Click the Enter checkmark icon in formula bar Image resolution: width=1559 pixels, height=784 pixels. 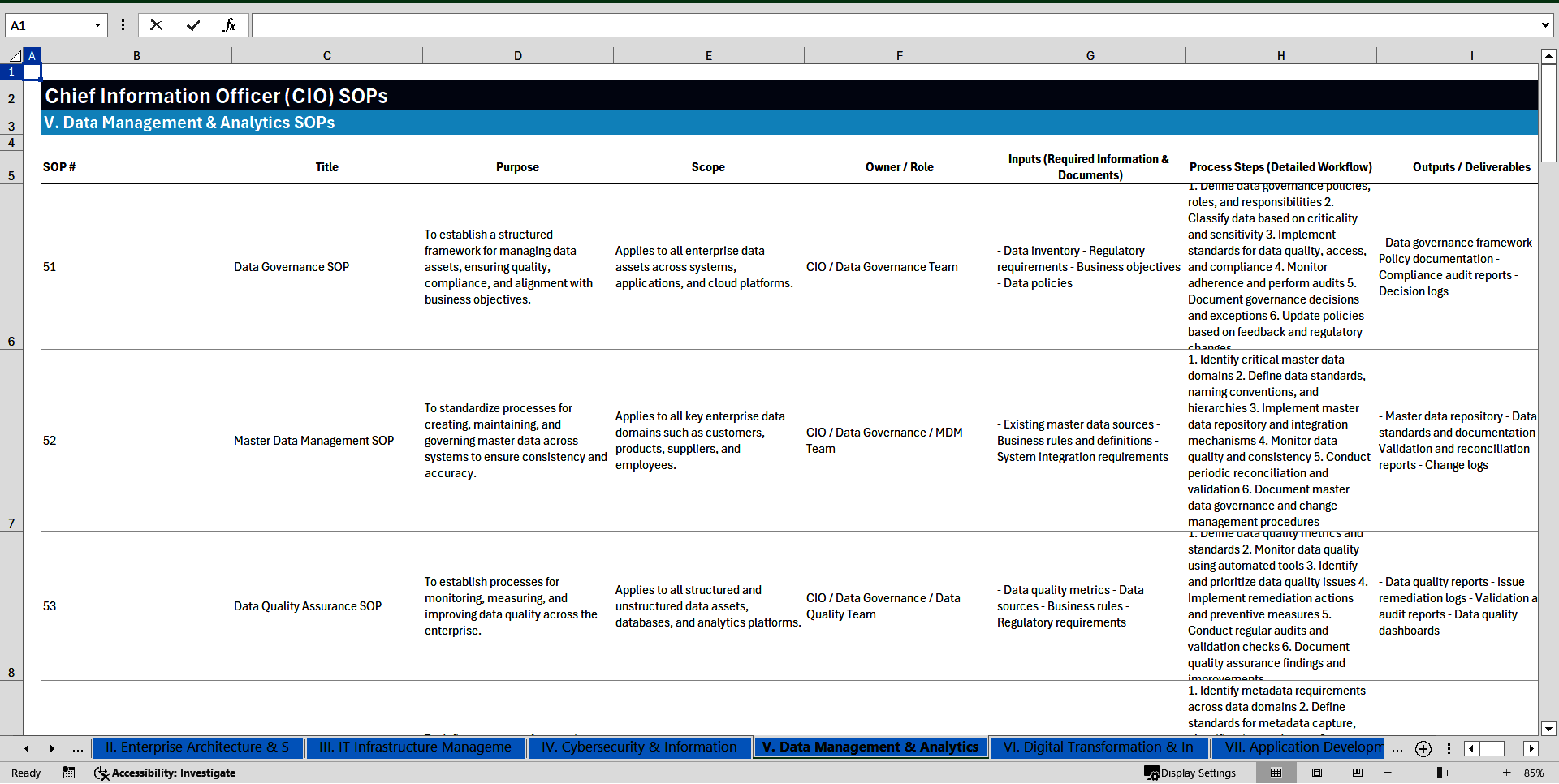coord(193,25)
